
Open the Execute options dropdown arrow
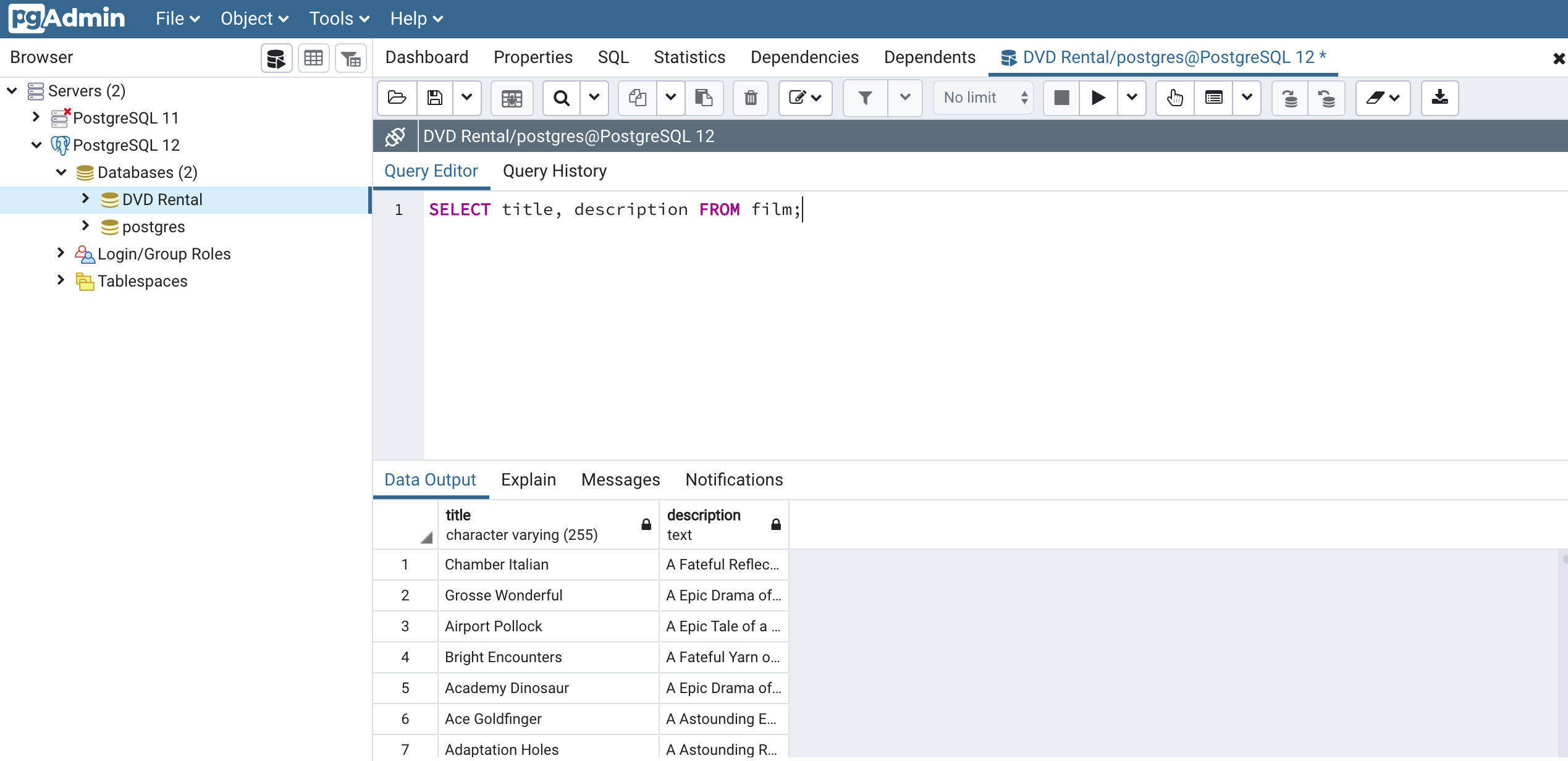1132,98
